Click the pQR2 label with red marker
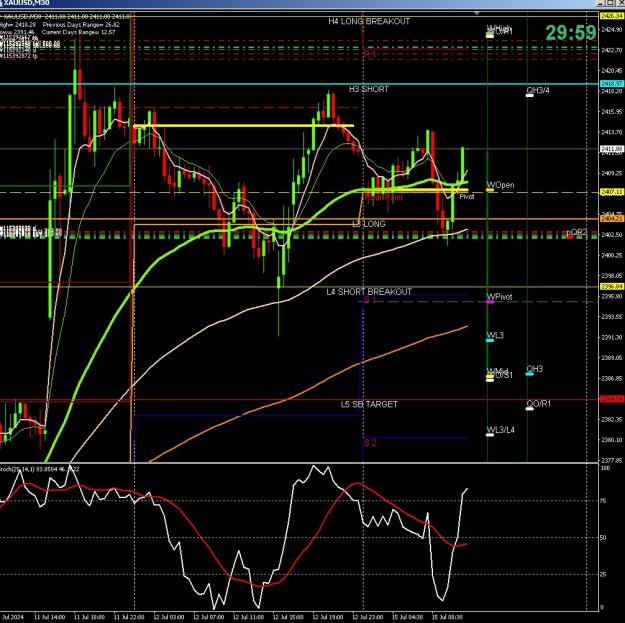The width and height of the screenshot is (625, 623). [577, 232]
